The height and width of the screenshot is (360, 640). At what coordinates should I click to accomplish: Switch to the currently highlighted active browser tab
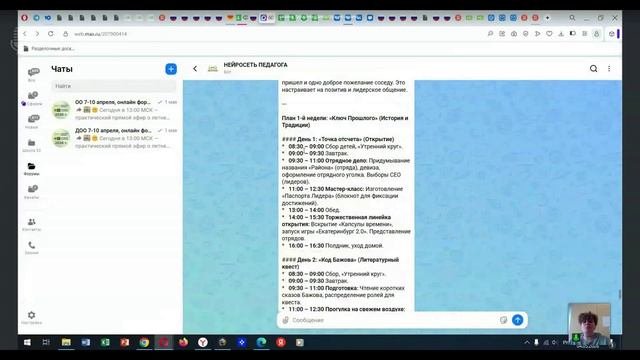point(267,18)
